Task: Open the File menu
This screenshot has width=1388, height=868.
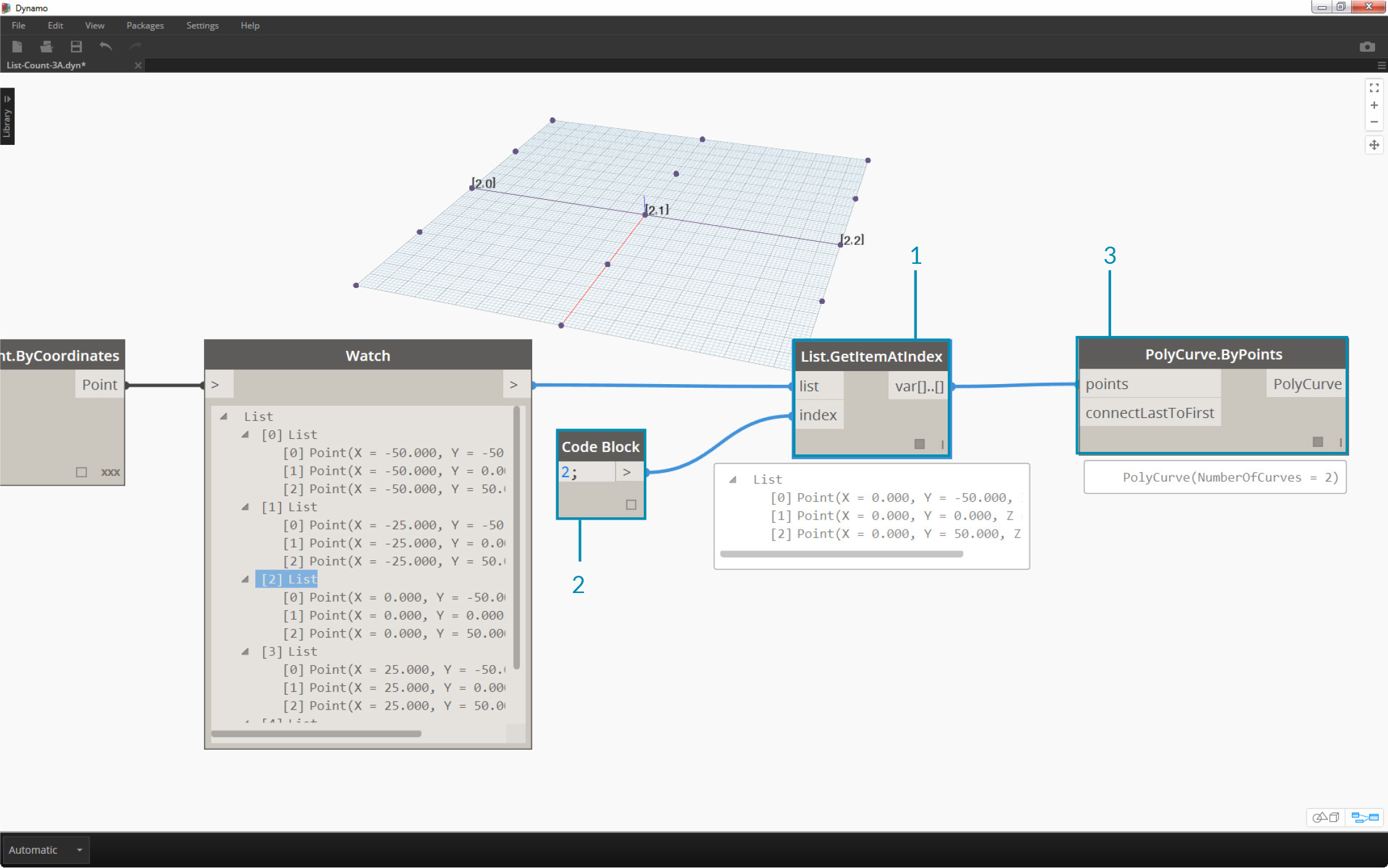Action: point(18,25)
